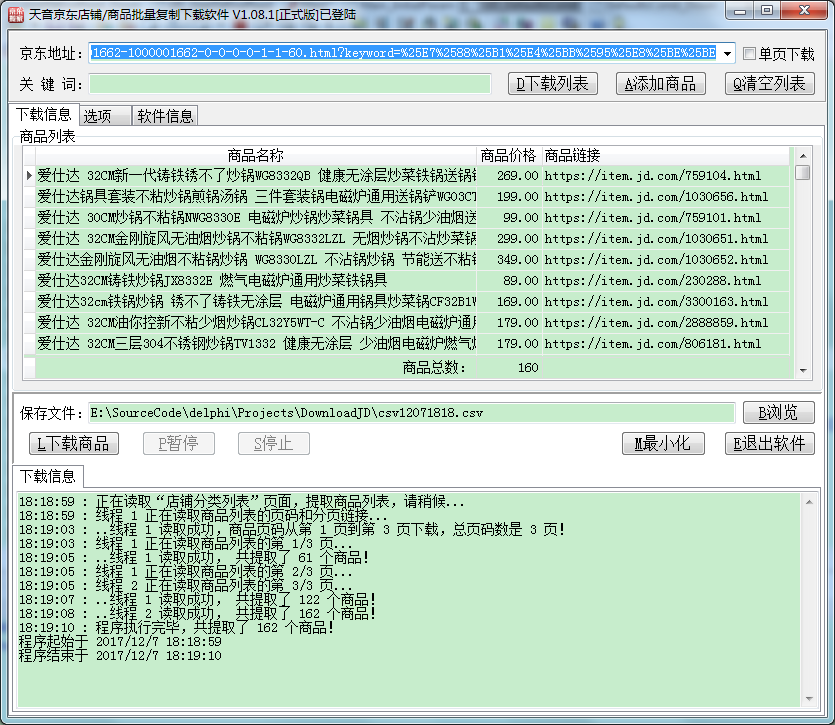The width and height of the screenshot is (835, 725).
Task: Click the 保存文件 csv path field
Action: [412, 413]
